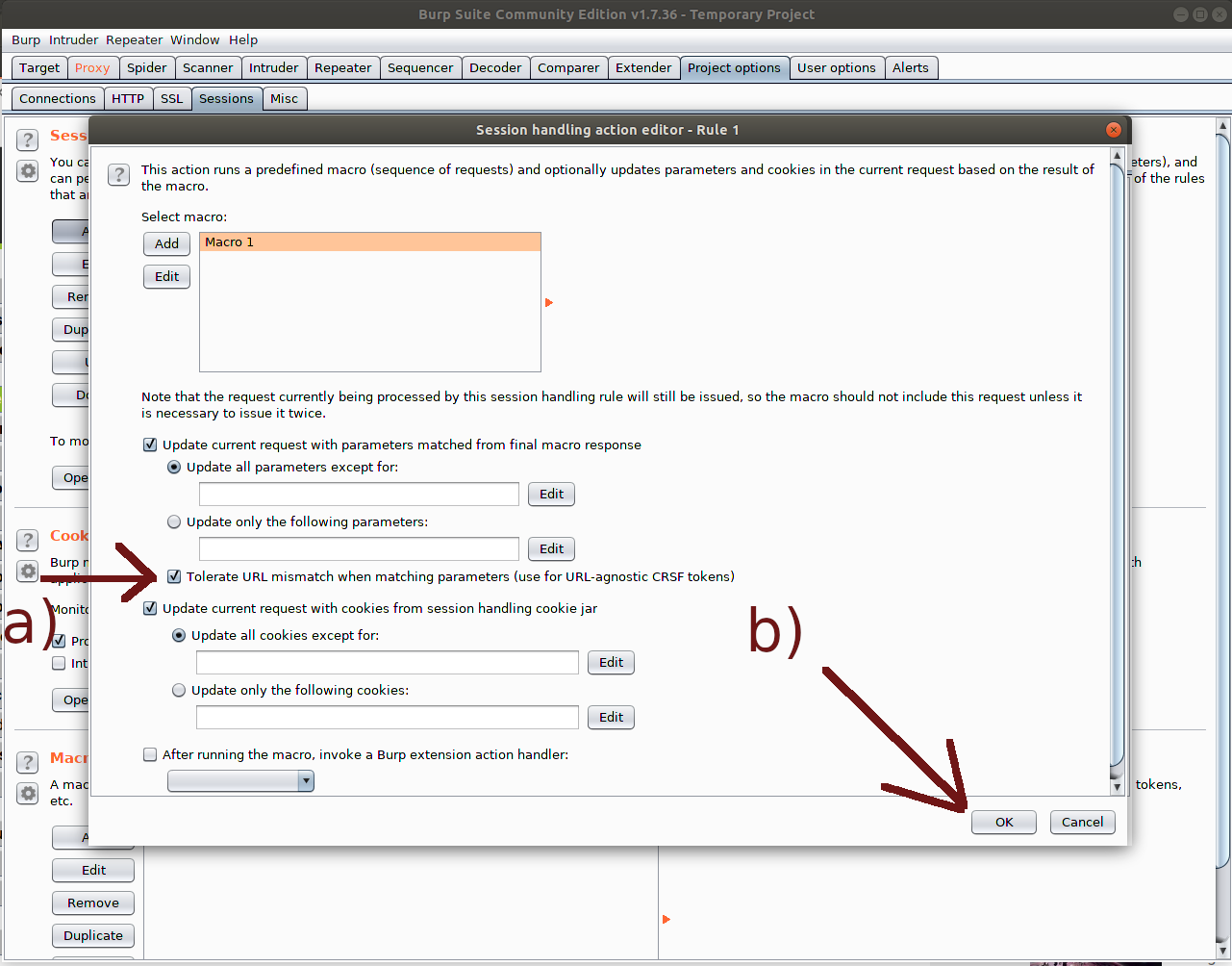
Task: Click Add to create a new macro
Action: pyautogui.click(x=167, y=243)
